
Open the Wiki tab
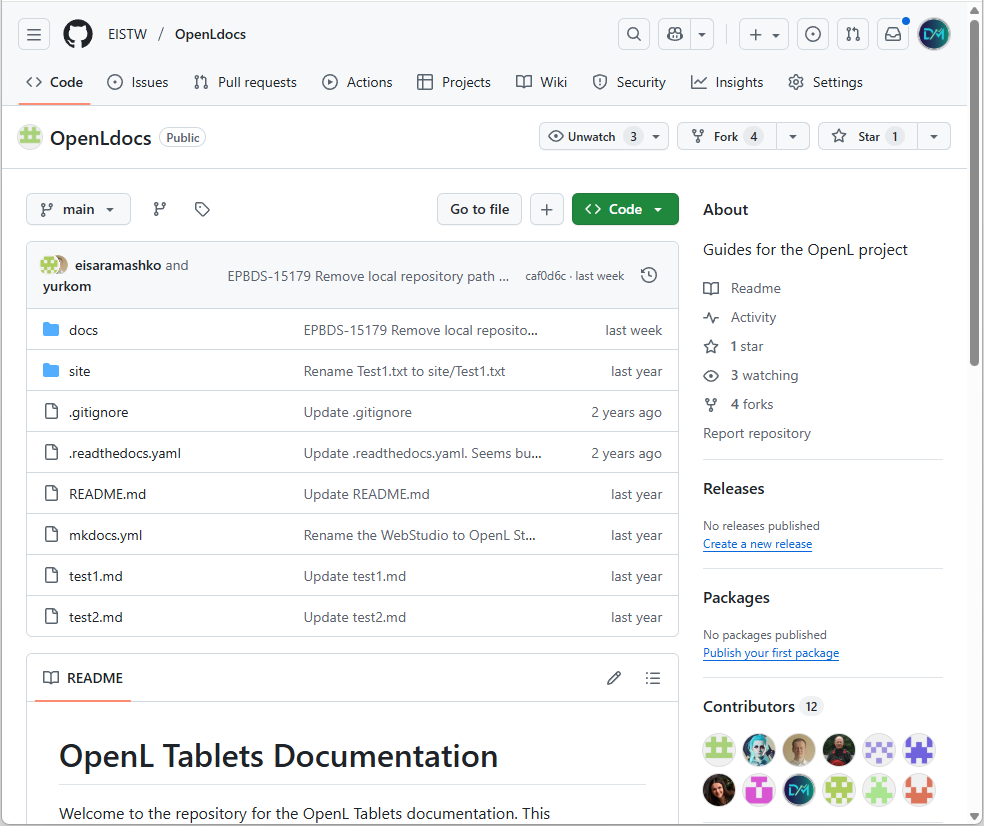[541, 82]
